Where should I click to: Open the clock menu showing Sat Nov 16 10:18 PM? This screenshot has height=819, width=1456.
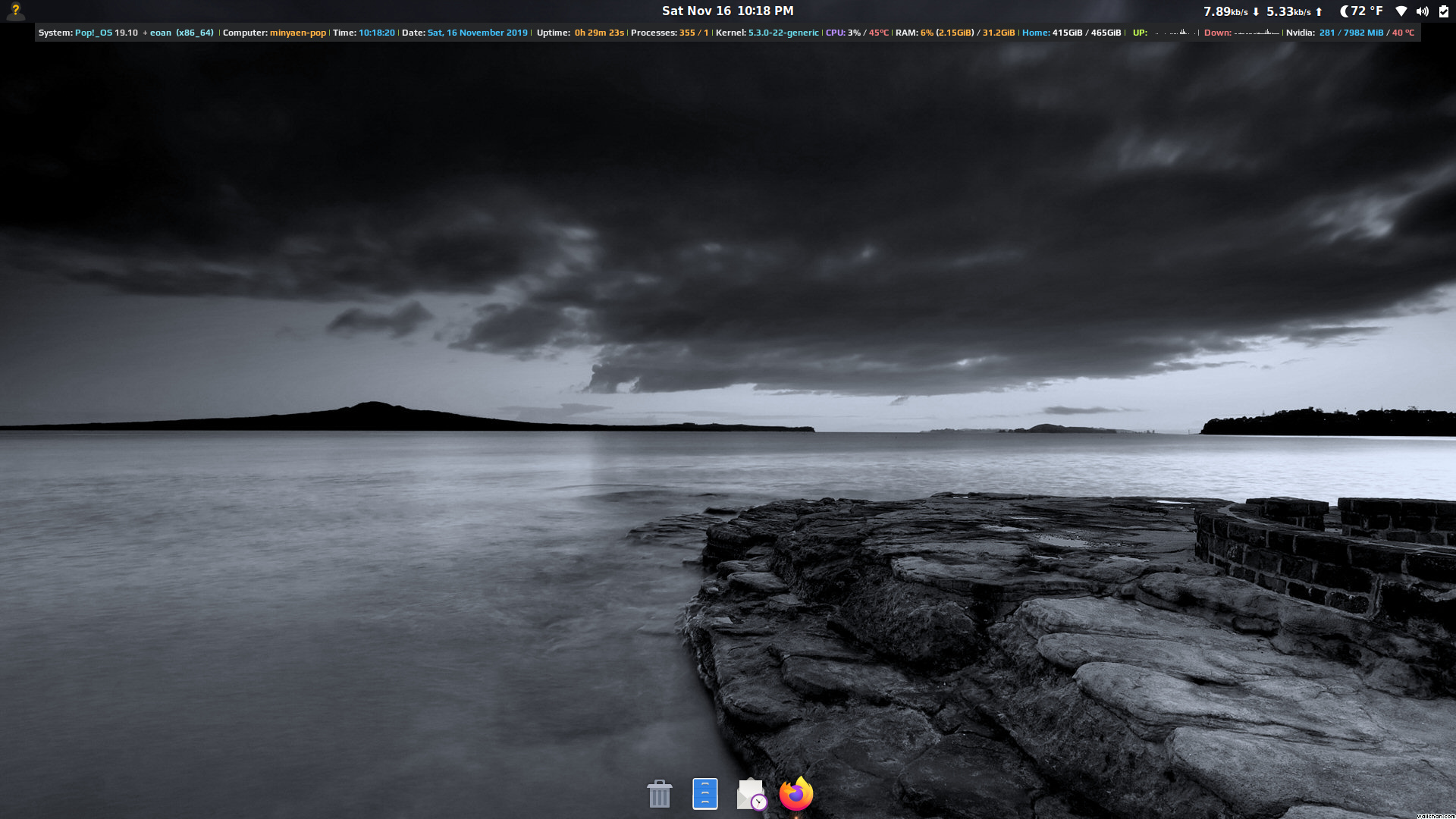tap(728, 11)
